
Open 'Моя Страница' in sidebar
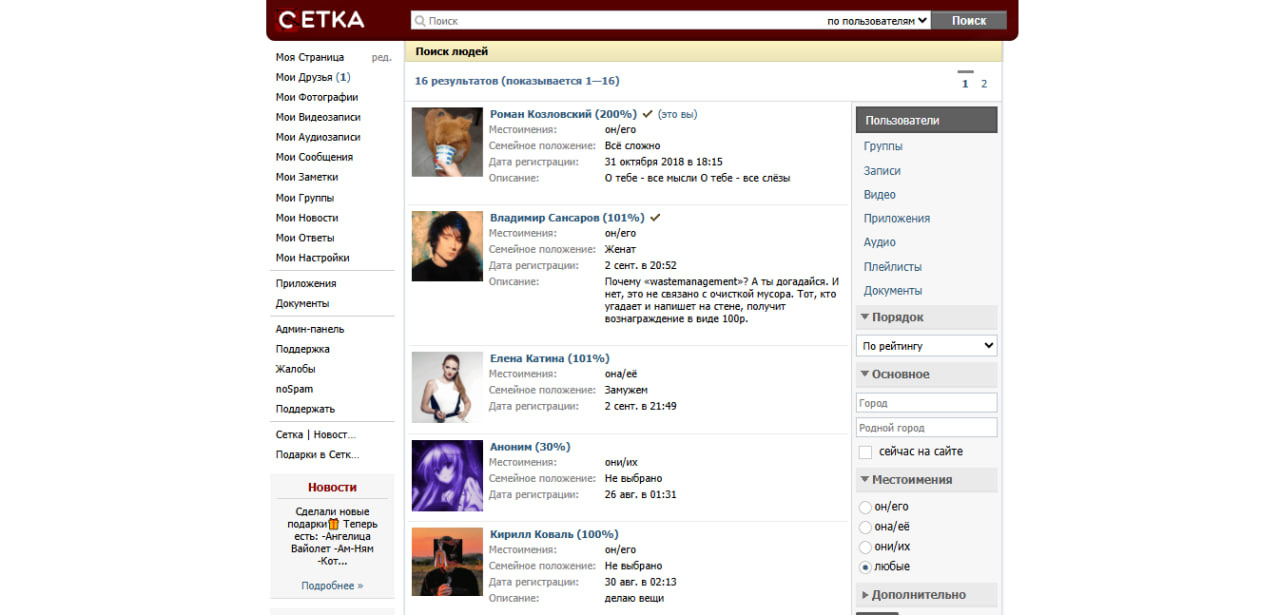pos(310,57)
